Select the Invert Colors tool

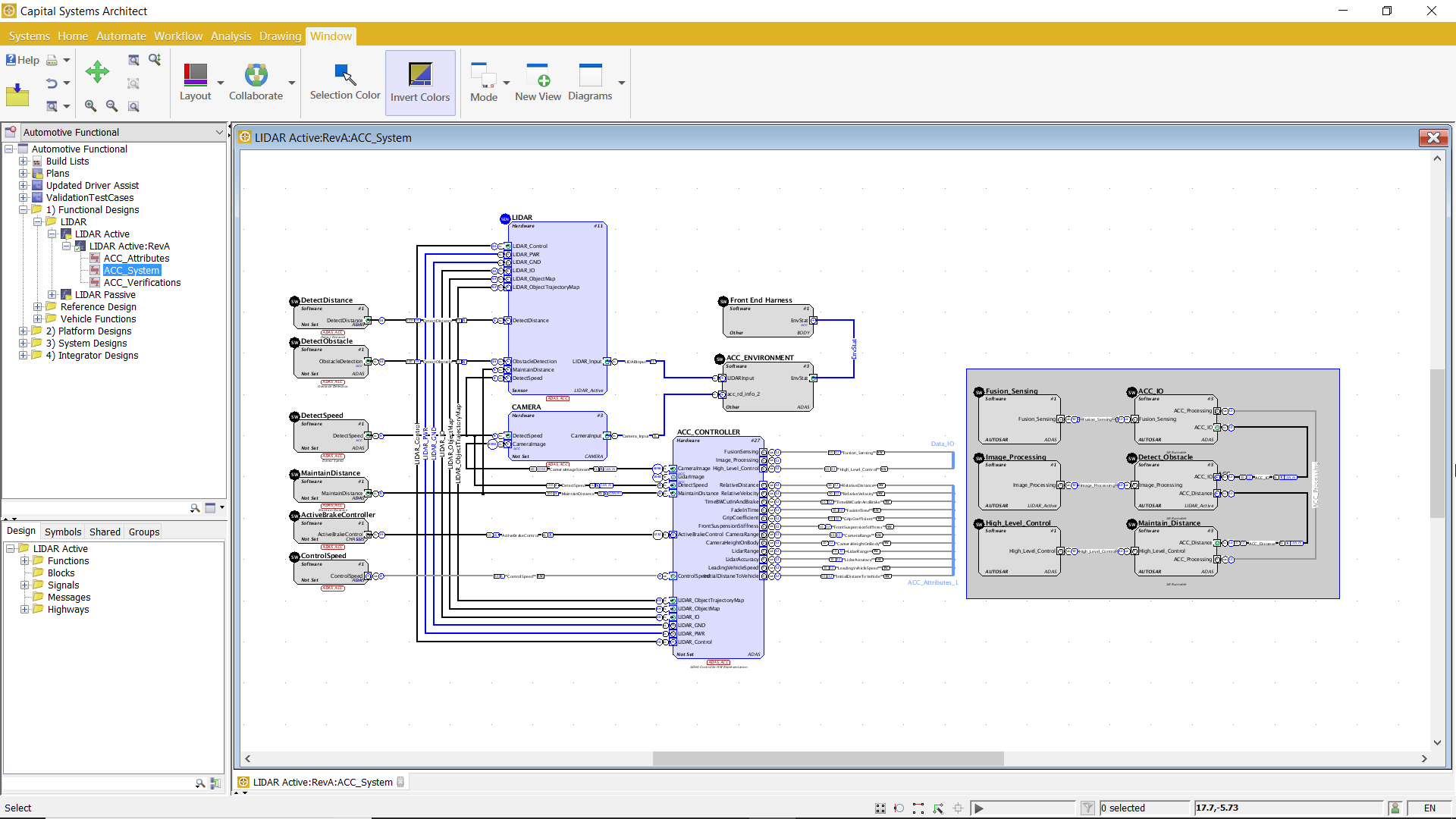[420, 82]
